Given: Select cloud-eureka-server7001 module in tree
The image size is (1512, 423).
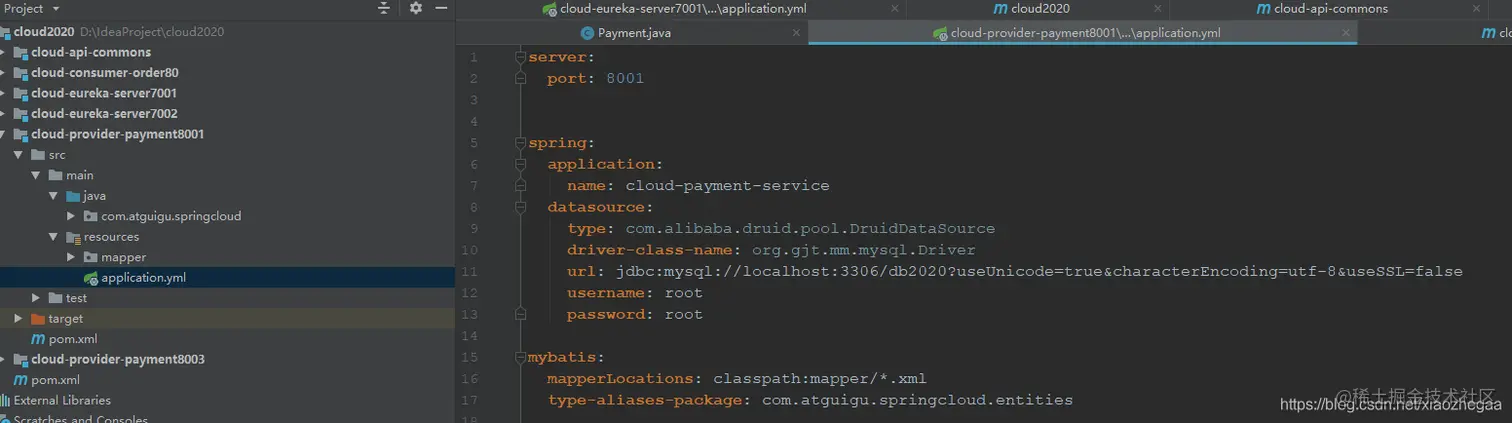Looking at the screenshot, I should click(x=104, y=93).
